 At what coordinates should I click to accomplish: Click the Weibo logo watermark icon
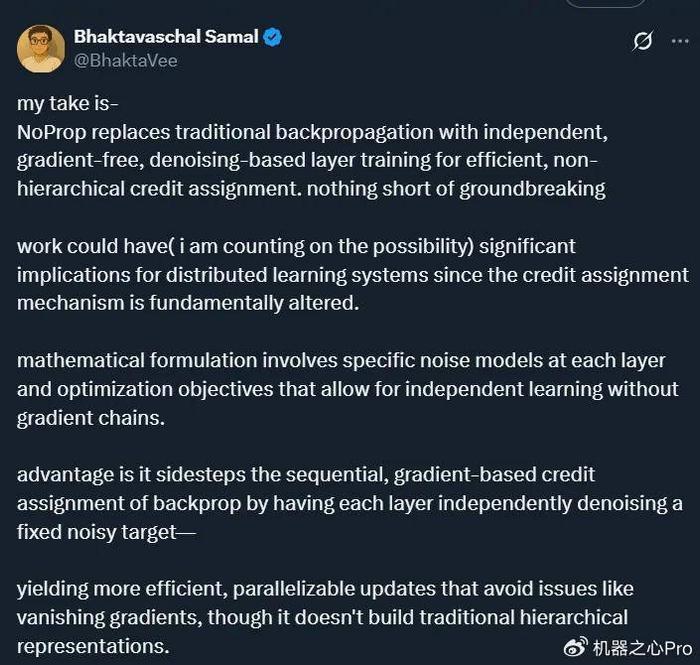point(575,647)
